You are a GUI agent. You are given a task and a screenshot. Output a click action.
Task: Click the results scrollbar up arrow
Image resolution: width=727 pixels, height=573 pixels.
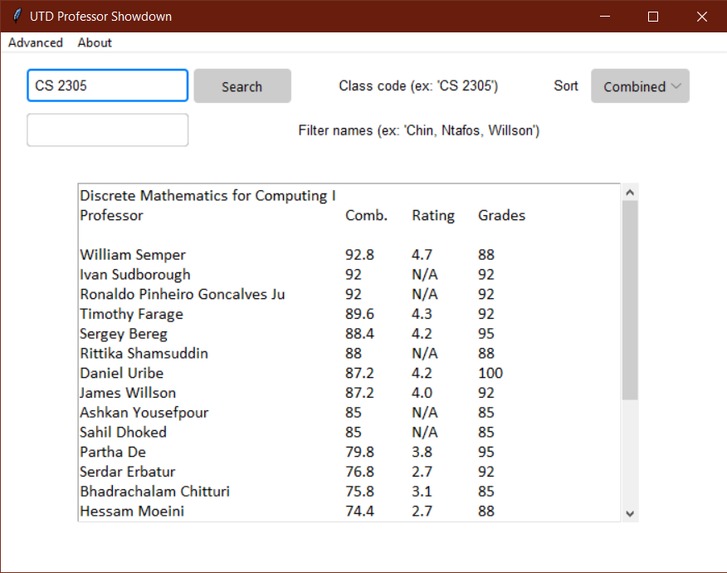coord(630,192)
